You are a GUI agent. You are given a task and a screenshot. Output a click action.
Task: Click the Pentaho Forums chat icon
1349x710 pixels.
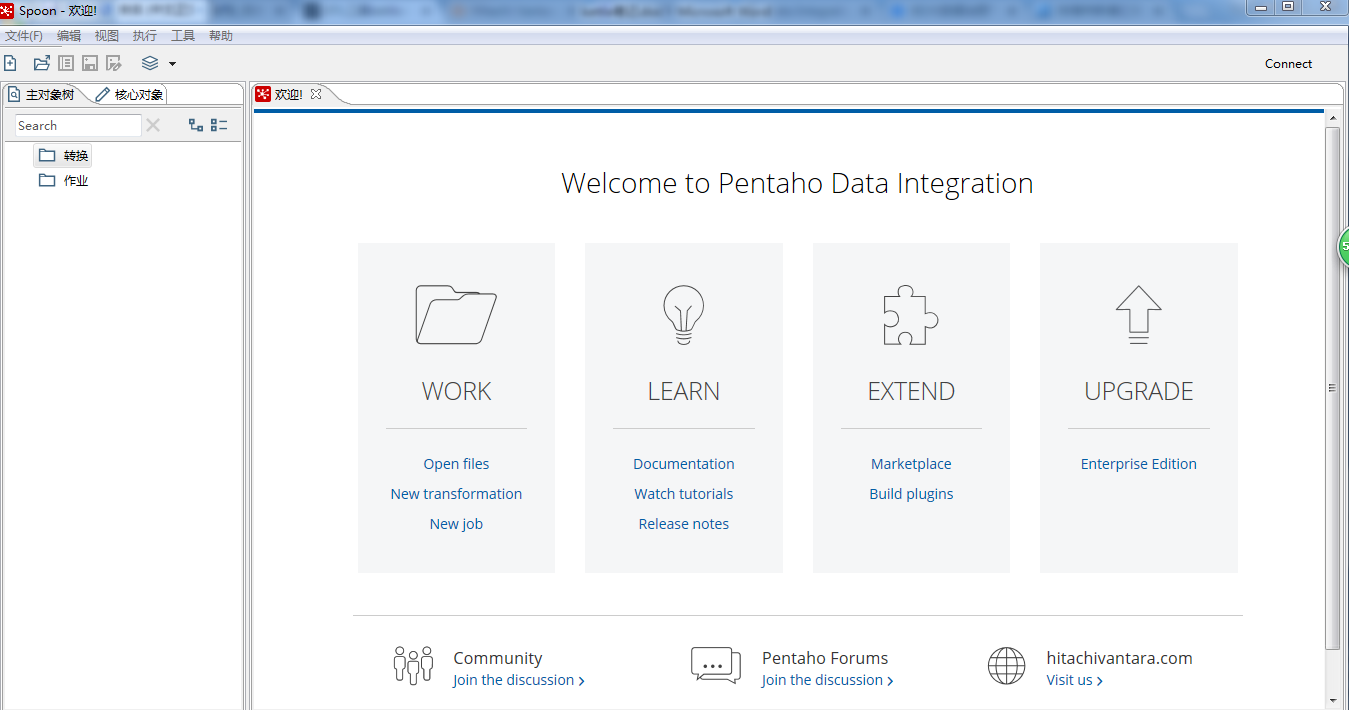pos(716,665)
